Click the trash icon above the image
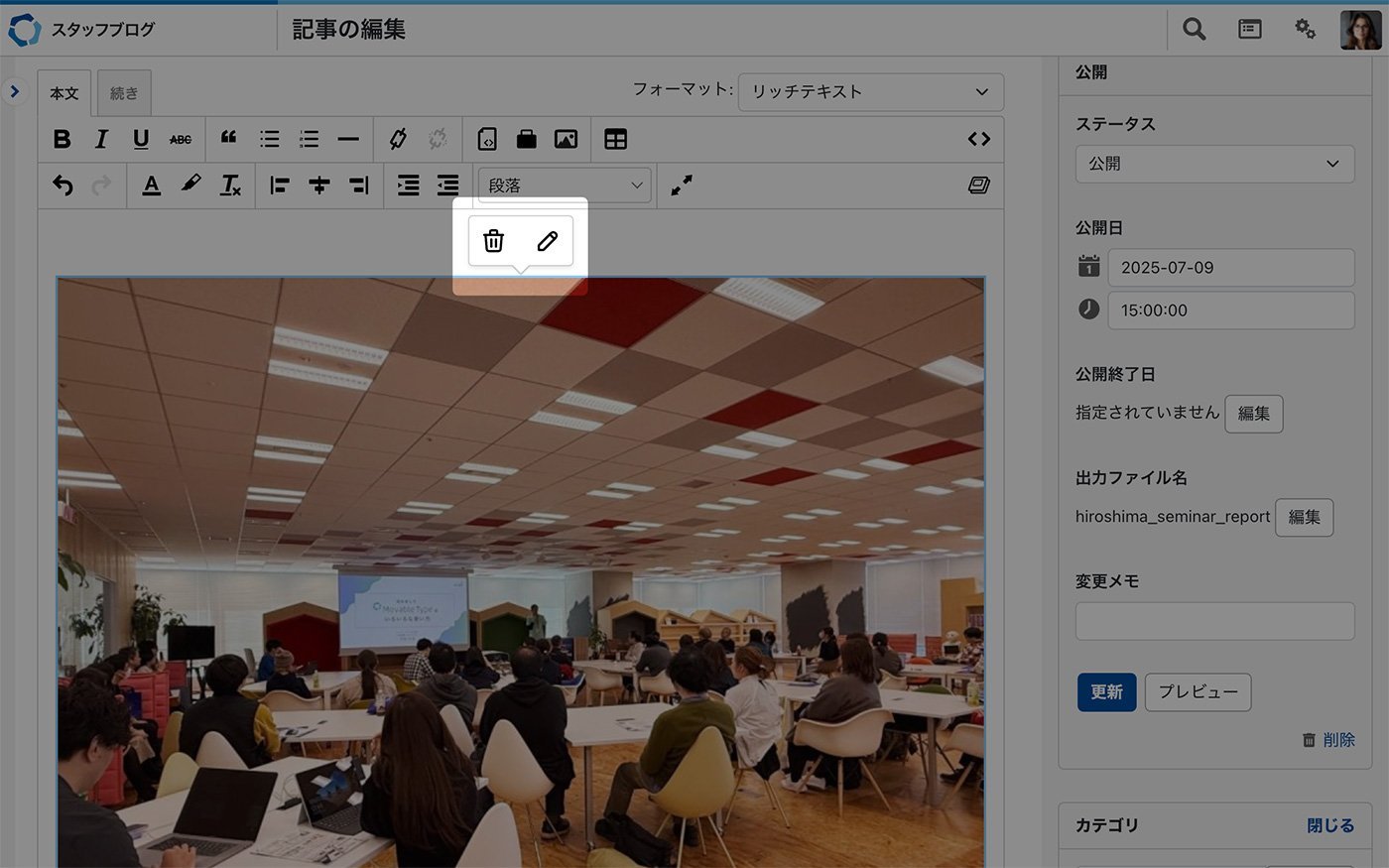1389x868 pixels. coord(493,241)
